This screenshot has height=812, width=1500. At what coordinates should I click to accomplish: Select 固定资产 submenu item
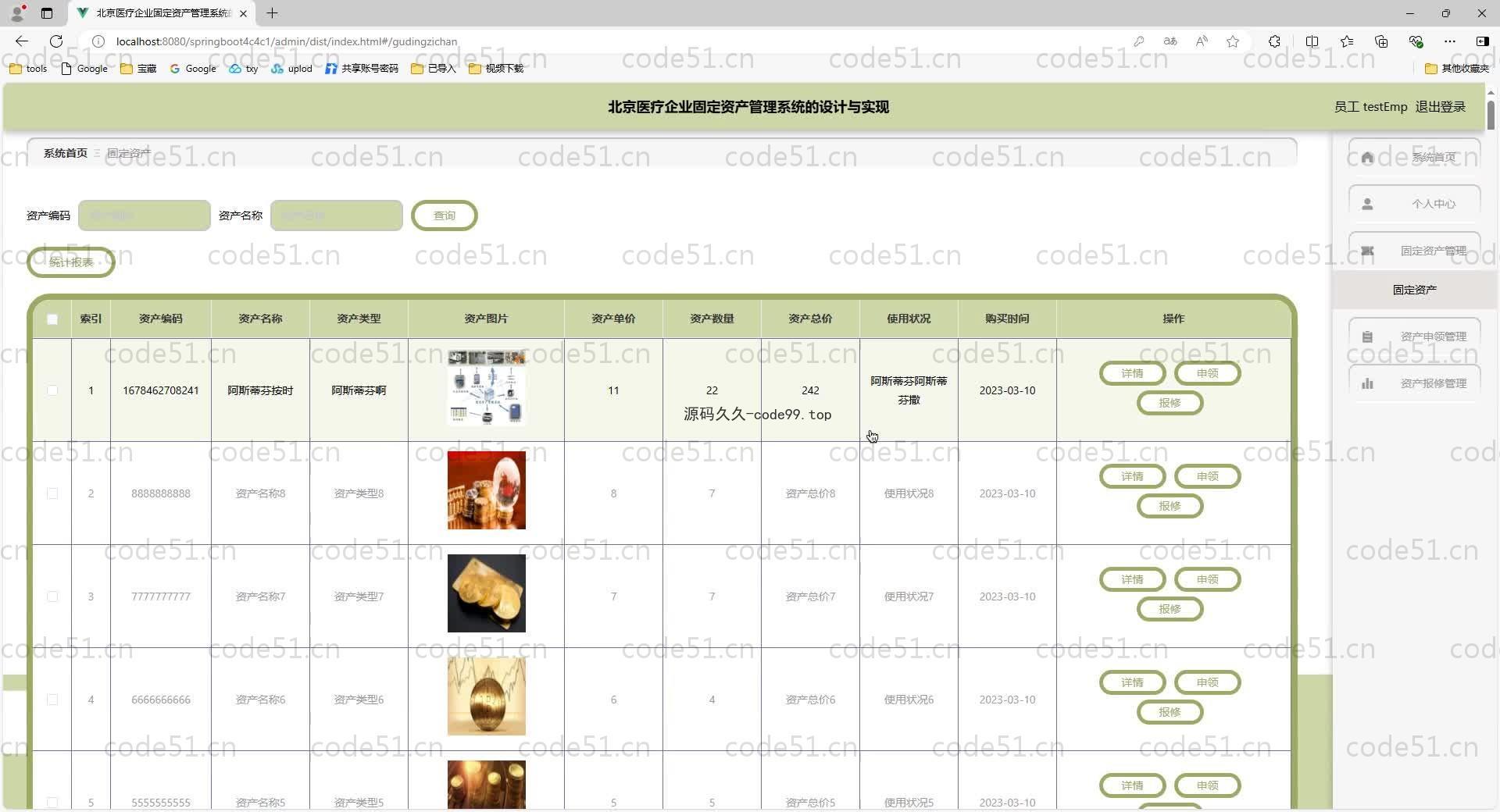tap(1414, 290)
